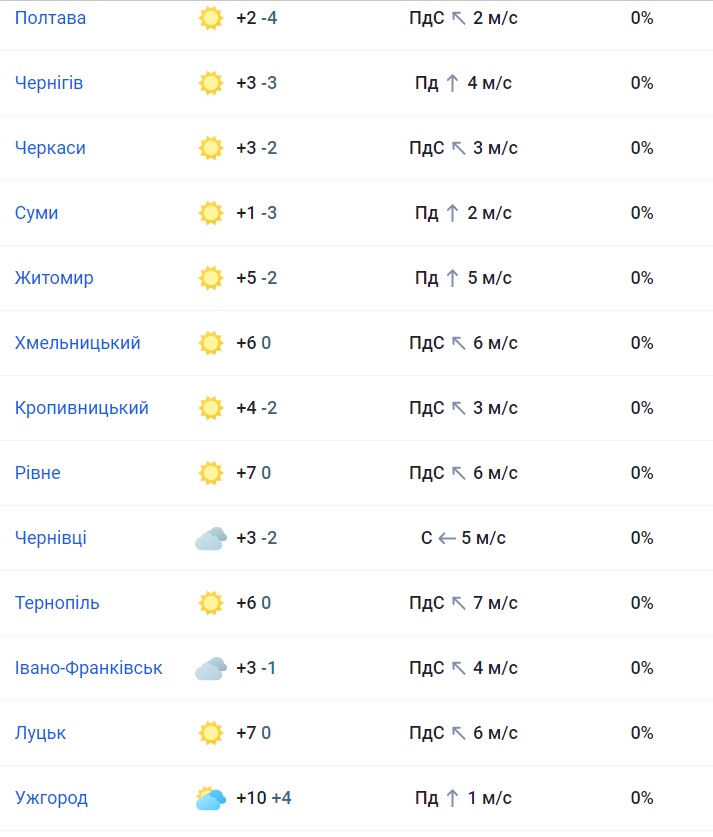The height and width of the screenshot is (837, 713).
Task: Click the sunny icon for Тернопіль
Action: (210, 603)
